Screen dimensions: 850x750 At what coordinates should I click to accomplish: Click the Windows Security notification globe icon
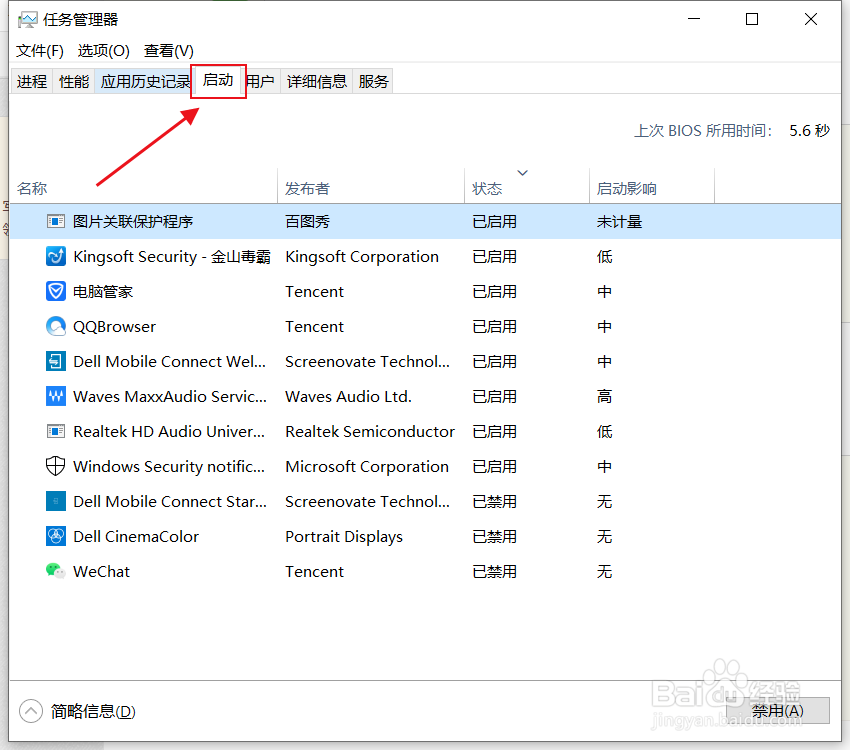[x=55, y=466]
